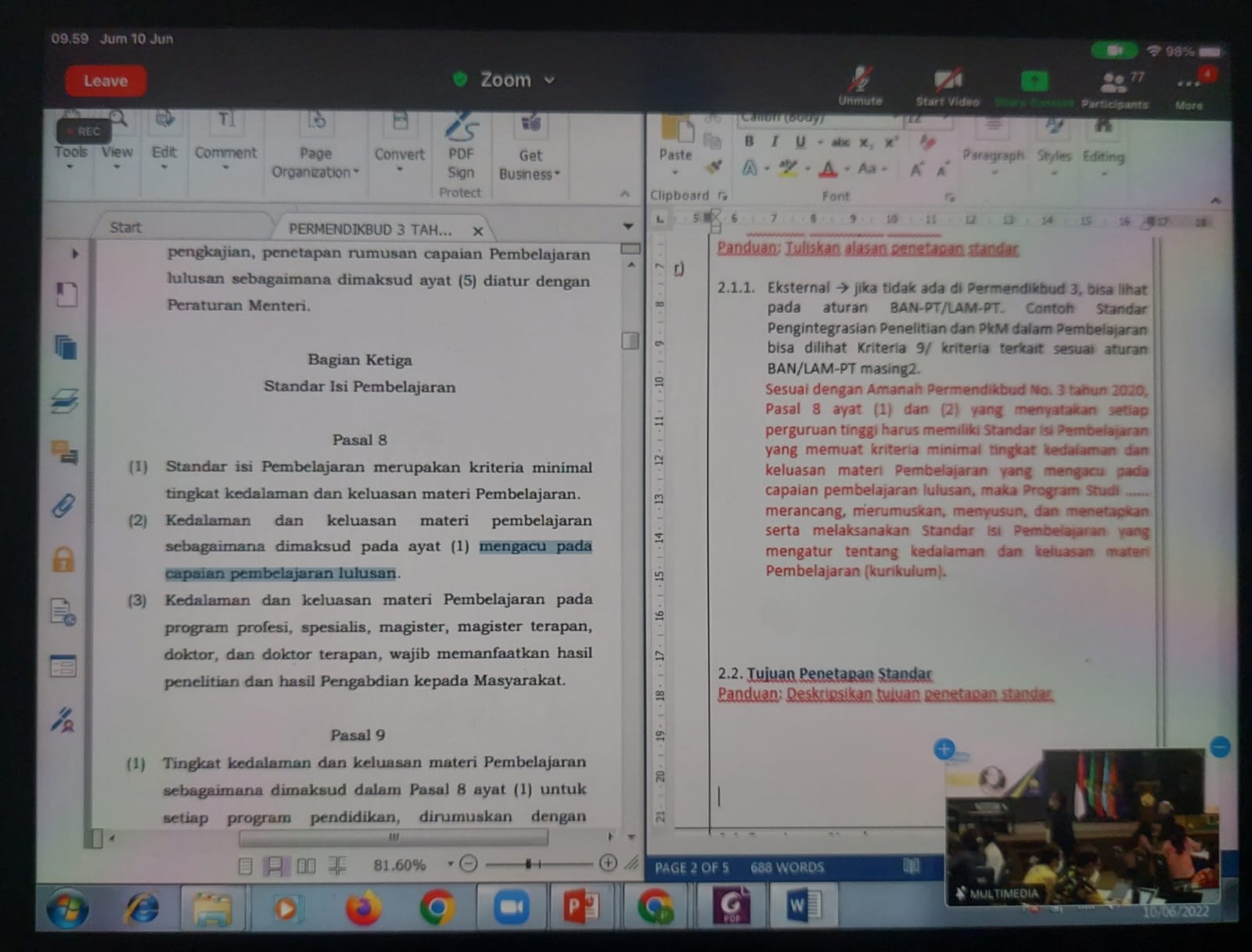Open the Edit menu in PDF editor
Screen dimensions: 1252x952
(x=164, y=141)
